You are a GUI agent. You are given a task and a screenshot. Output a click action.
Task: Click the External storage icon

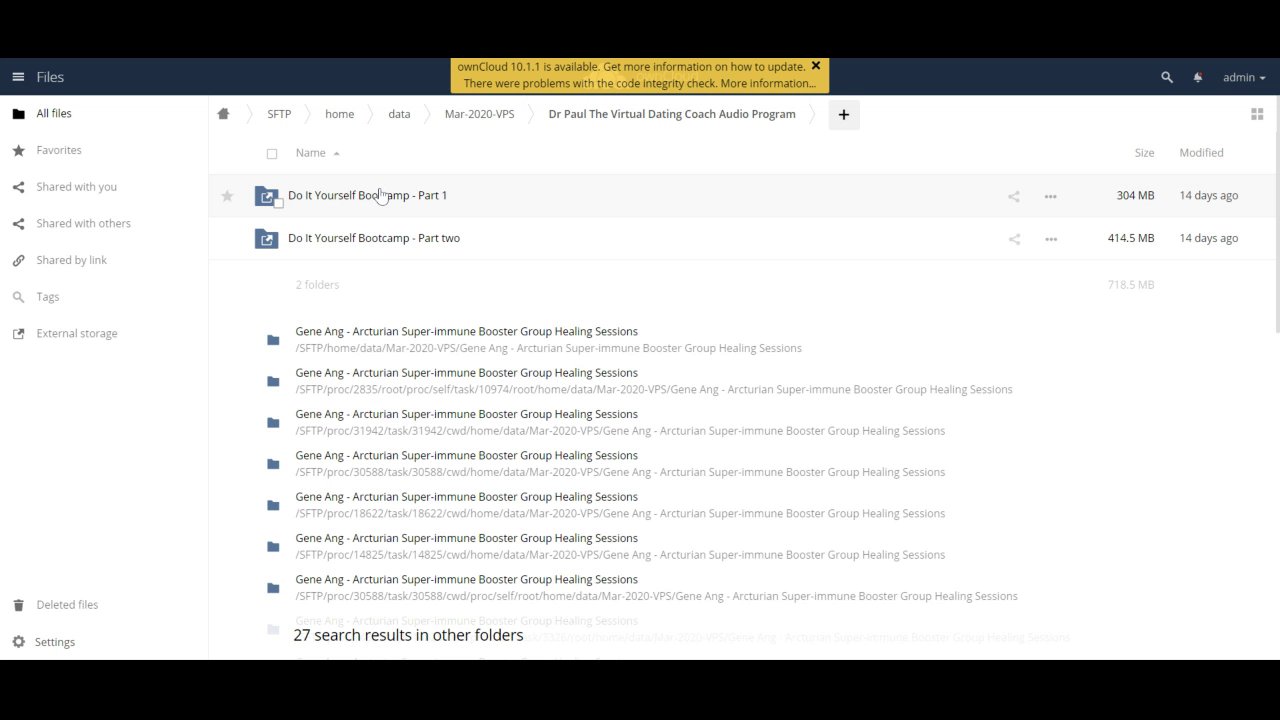point(18,333)
